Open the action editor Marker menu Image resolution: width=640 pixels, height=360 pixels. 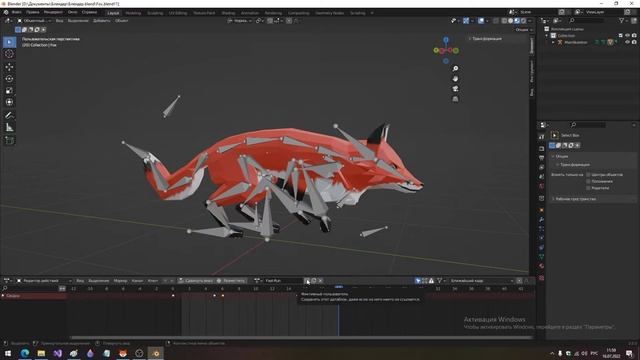120,281
